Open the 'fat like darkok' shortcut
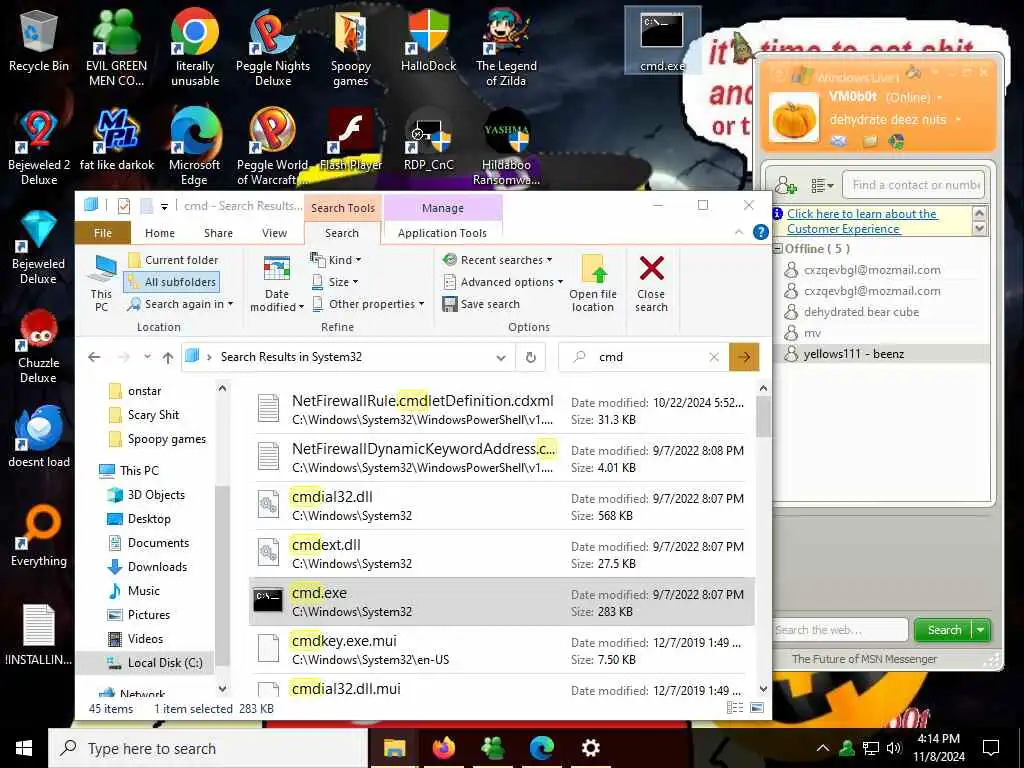This screenshot has width=1024, height=768. click(x=117, y=140)
